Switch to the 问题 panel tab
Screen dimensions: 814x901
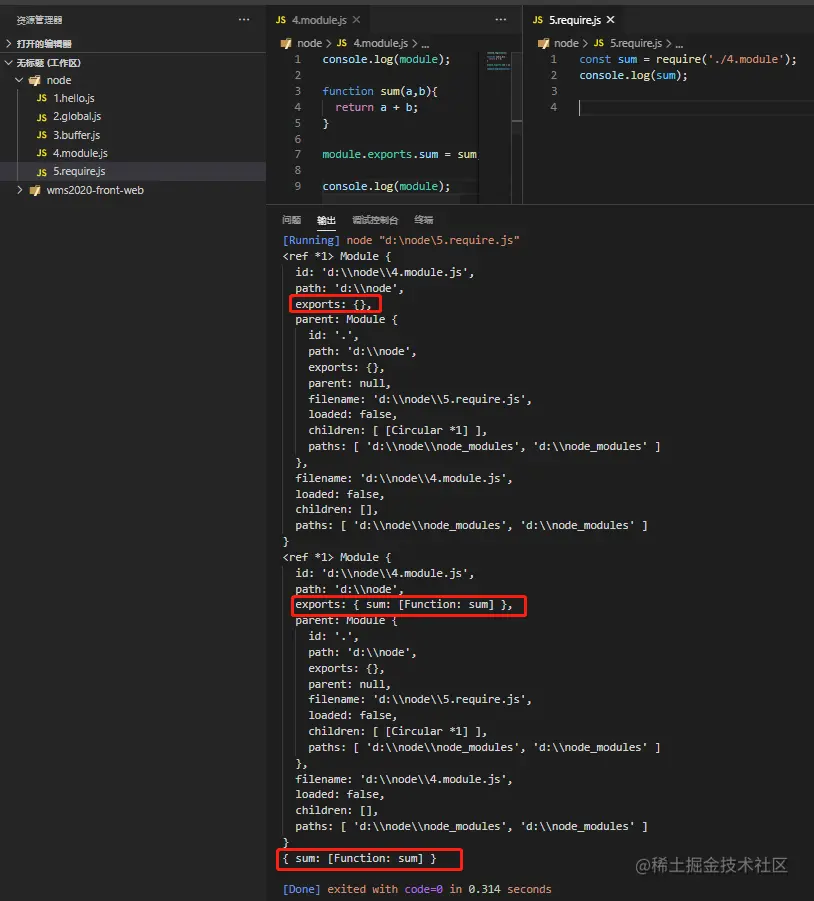click(291, 220)
